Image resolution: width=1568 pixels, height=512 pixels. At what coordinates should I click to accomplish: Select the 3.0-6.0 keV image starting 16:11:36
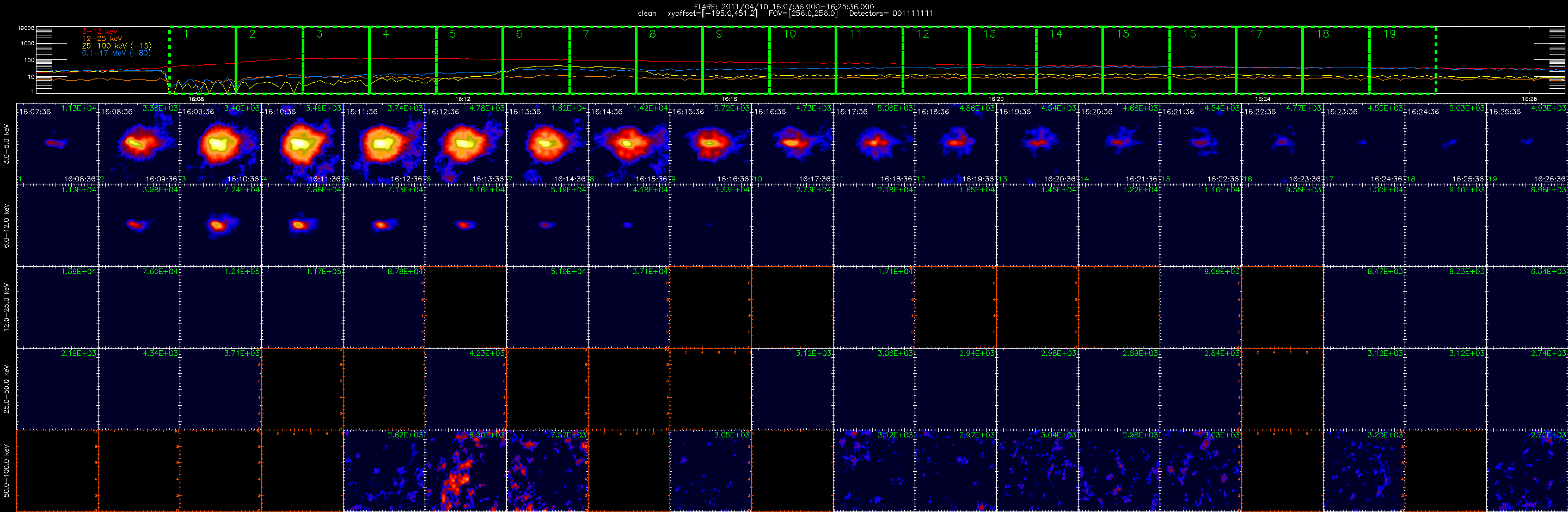point(384,144)
